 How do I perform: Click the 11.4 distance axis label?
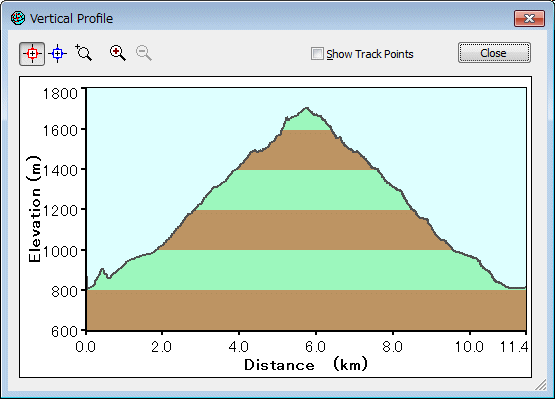[514, 347]
